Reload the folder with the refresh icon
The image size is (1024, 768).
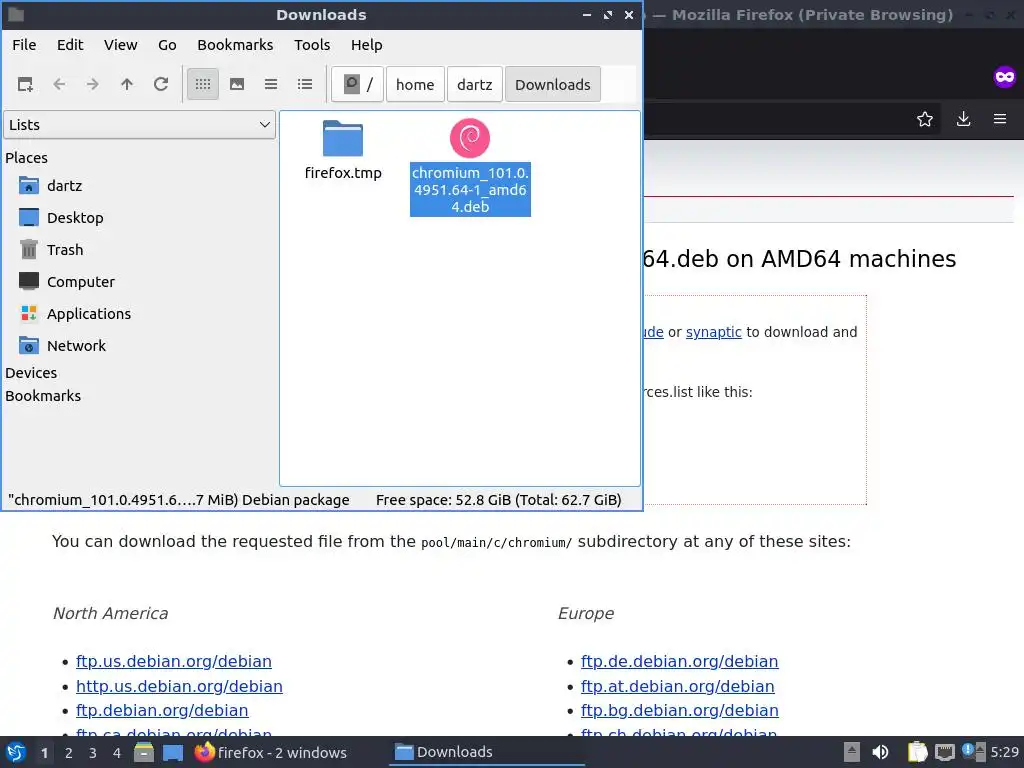[161, 84]
